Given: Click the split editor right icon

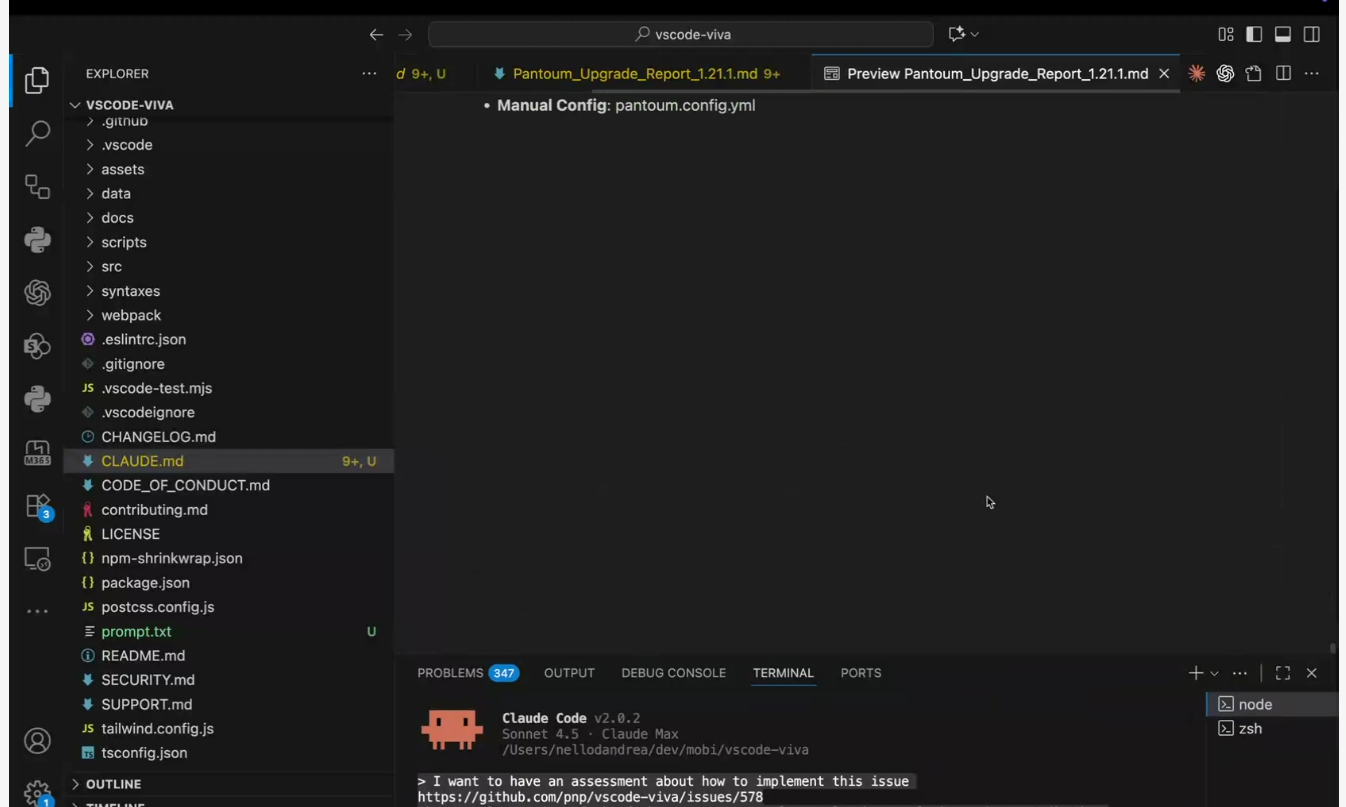Looking at the screenshot, I should pos(1283,73).
